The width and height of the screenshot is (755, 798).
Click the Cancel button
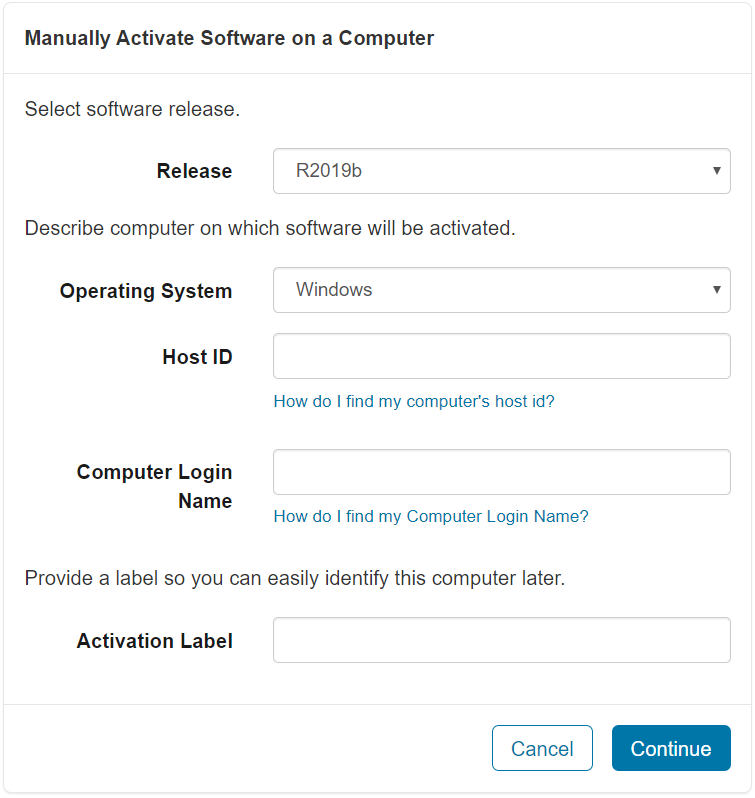point(542,748)
